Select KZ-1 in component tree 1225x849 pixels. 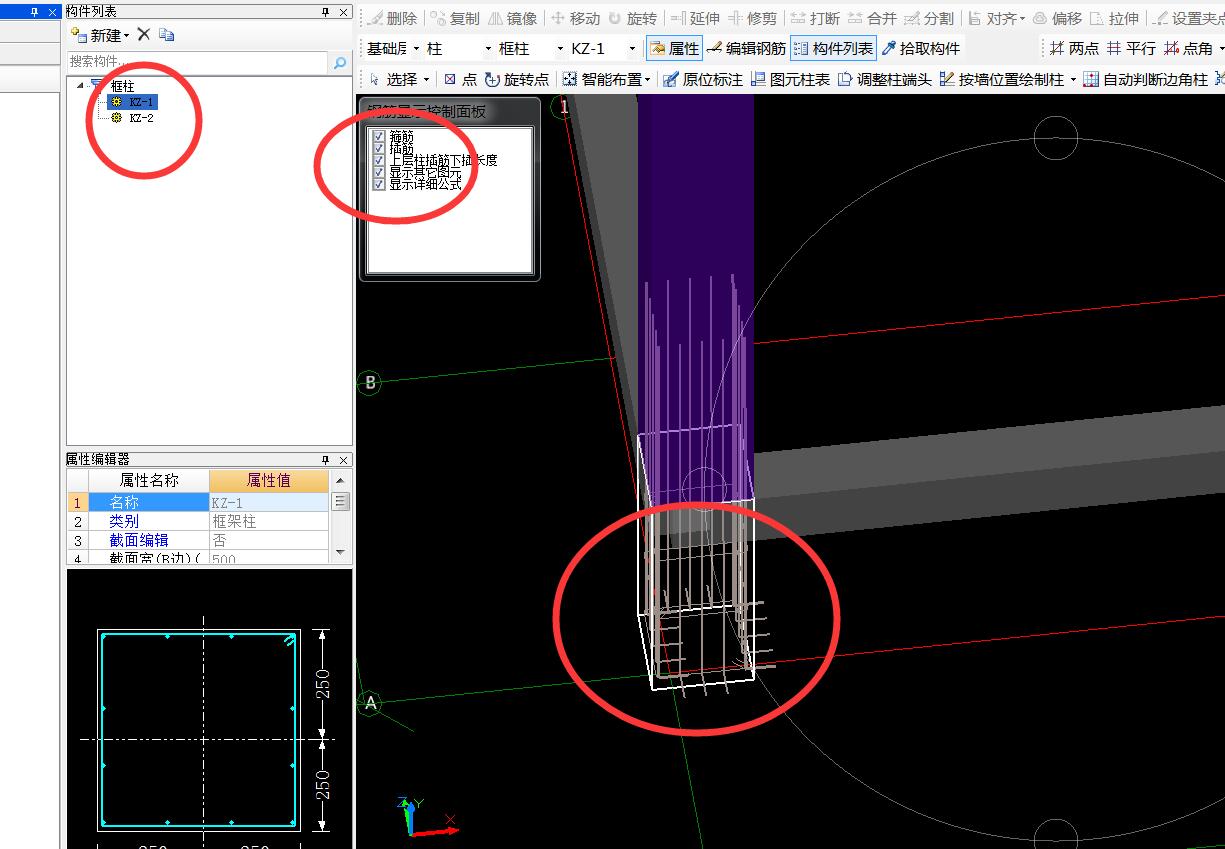coord(142,102)
